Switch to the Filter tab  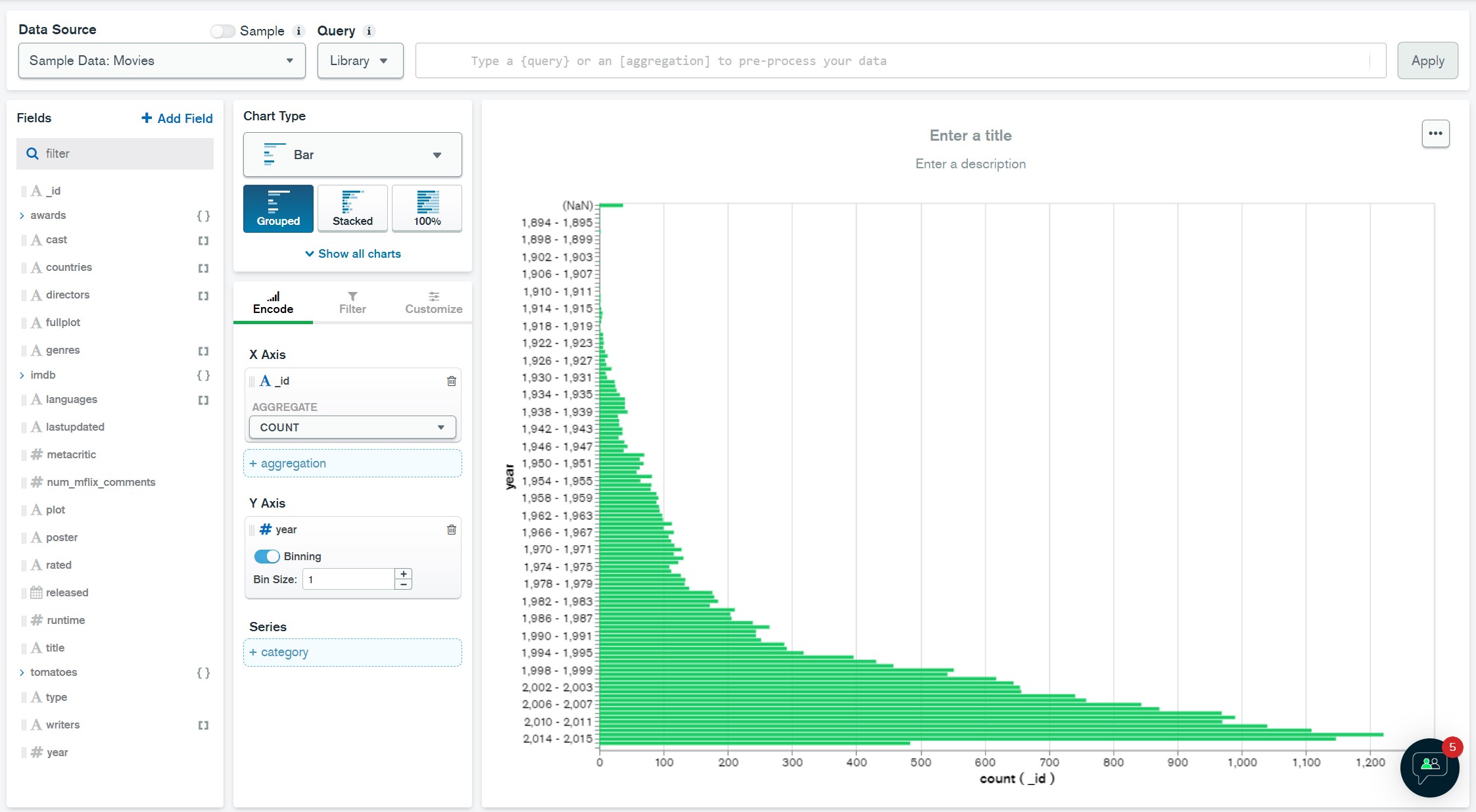(x=352, y=303)
